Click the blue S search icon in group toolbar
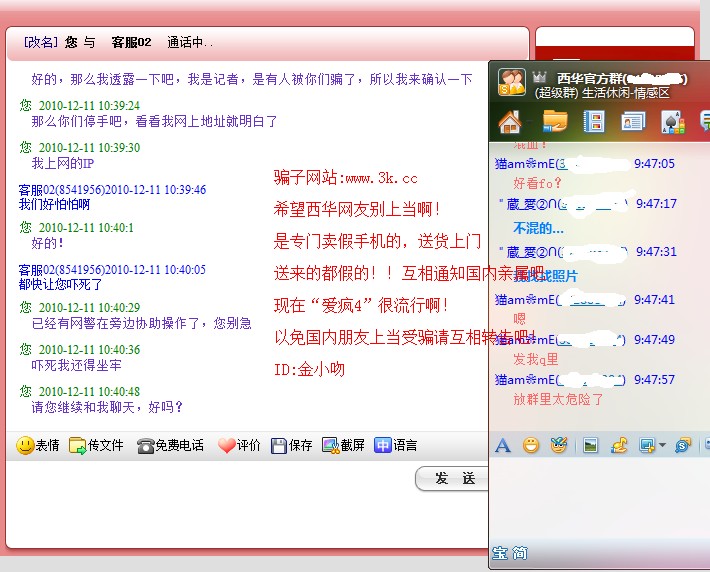Image resolution: width=710 pixels, height=572 pixels. pyautogui.click(x=682, y=446)
